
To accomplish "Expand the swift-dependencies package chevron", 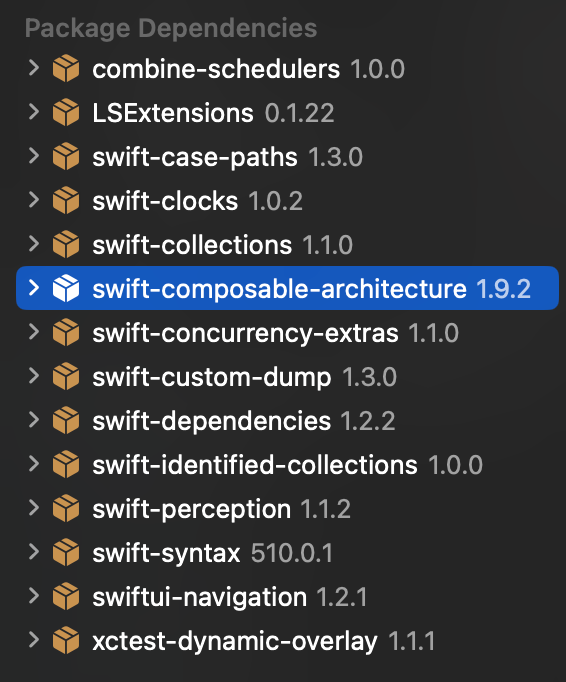I will coord(33,420).
